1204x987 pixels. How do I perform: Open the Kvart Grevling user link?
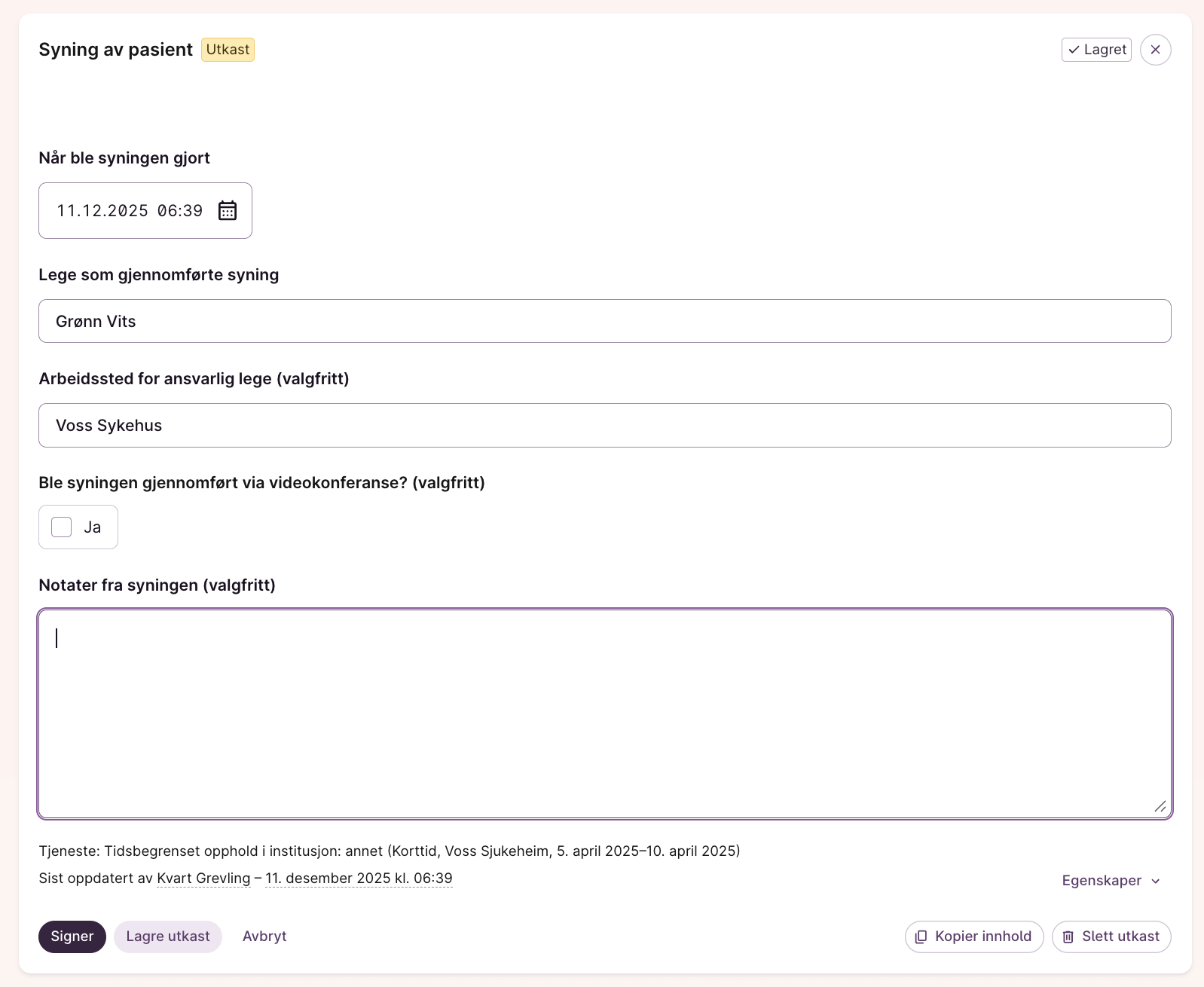203,879
